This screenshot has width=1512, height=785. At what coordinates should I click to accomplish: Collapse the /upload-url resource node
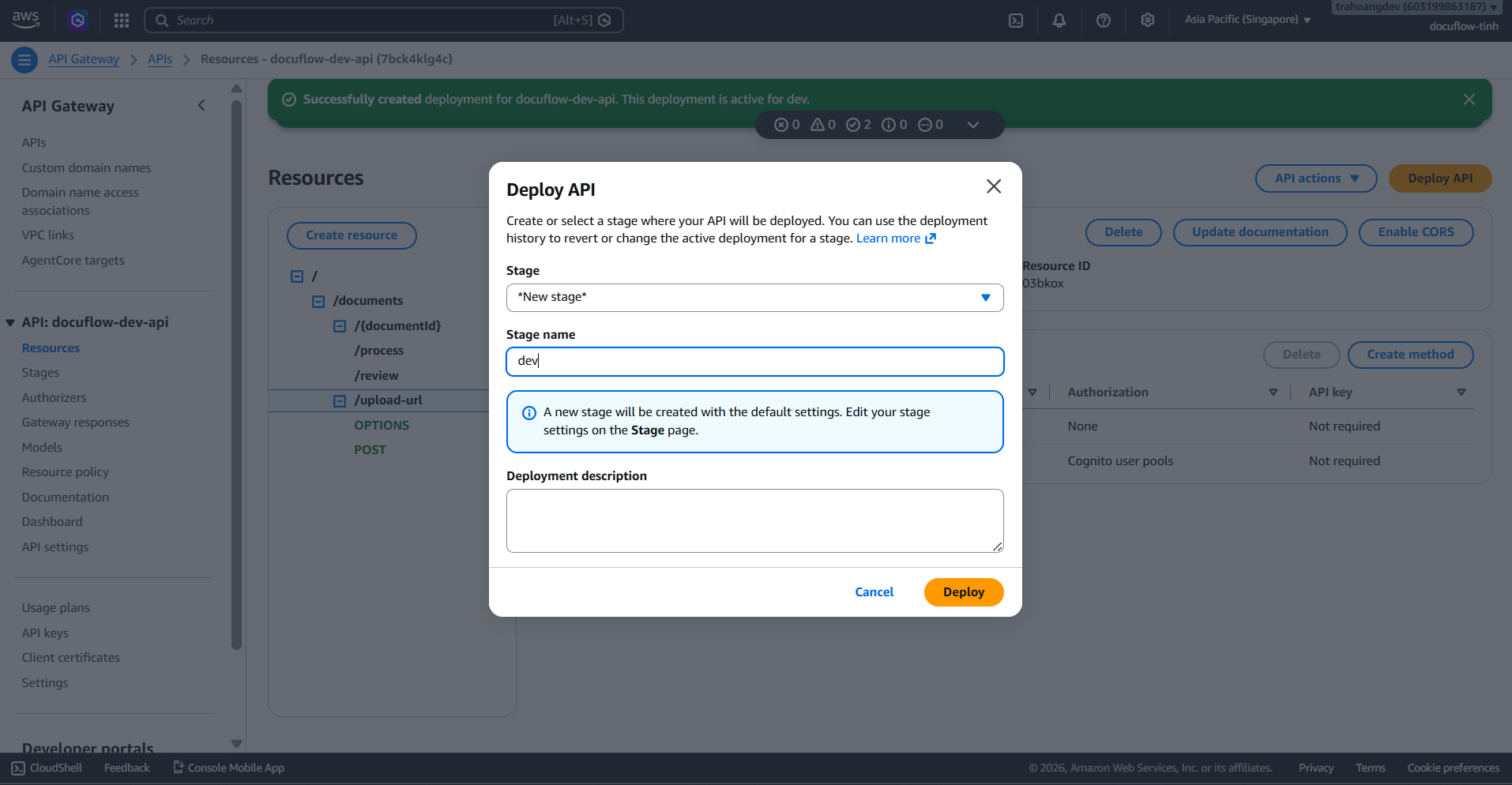(x=340, y=401)
